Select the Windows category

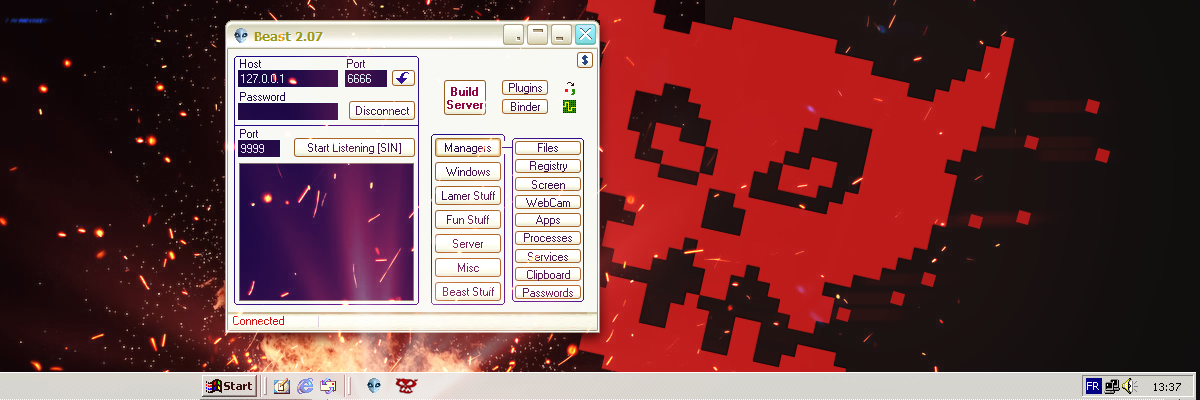(x=468, y=172)
